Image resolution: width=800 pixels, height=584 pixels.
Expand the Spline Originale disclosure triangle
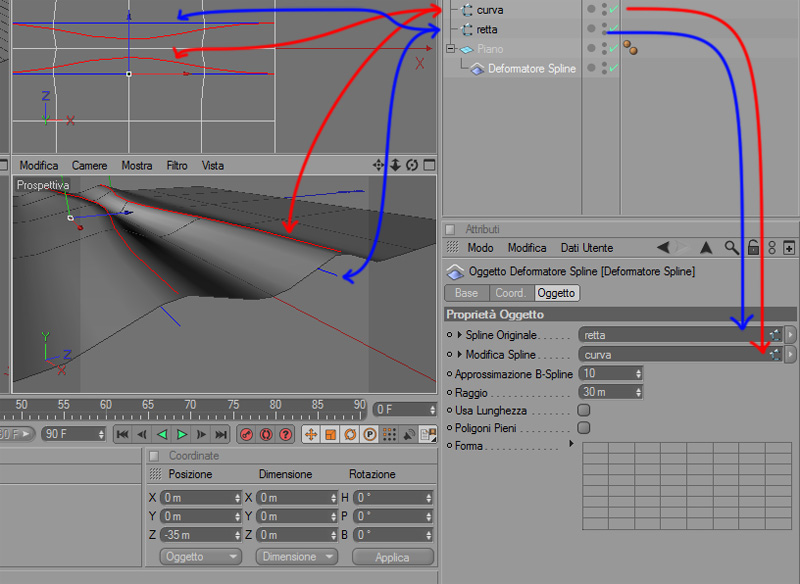click(x=460, y=335)
